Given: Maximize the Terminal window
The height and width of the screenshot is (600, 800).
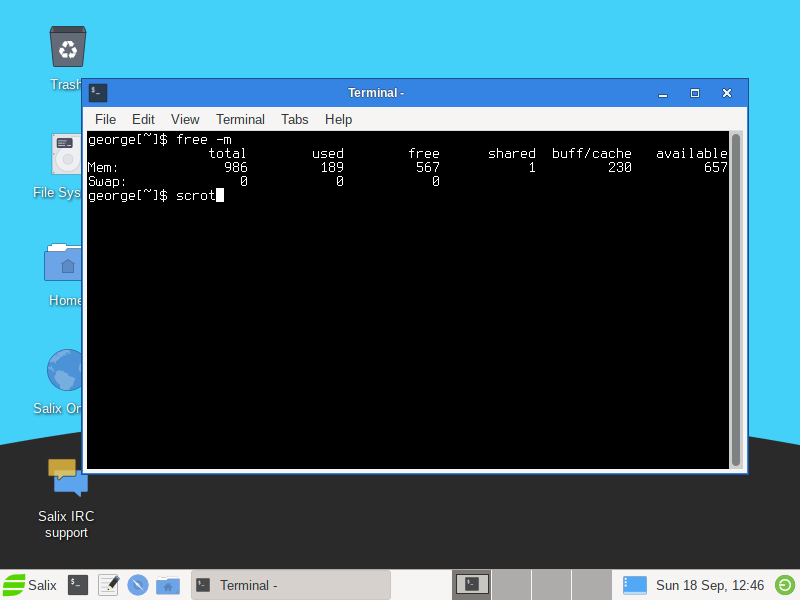Looking at the screenshot, I should point(695,93).
